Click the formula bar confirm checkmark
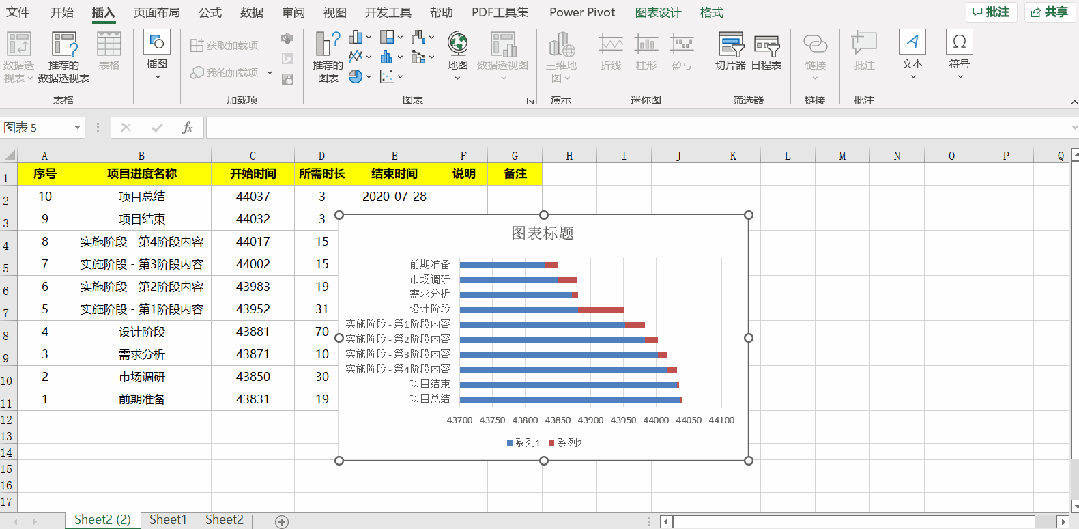1079x529 pixels. pos(157,128)
